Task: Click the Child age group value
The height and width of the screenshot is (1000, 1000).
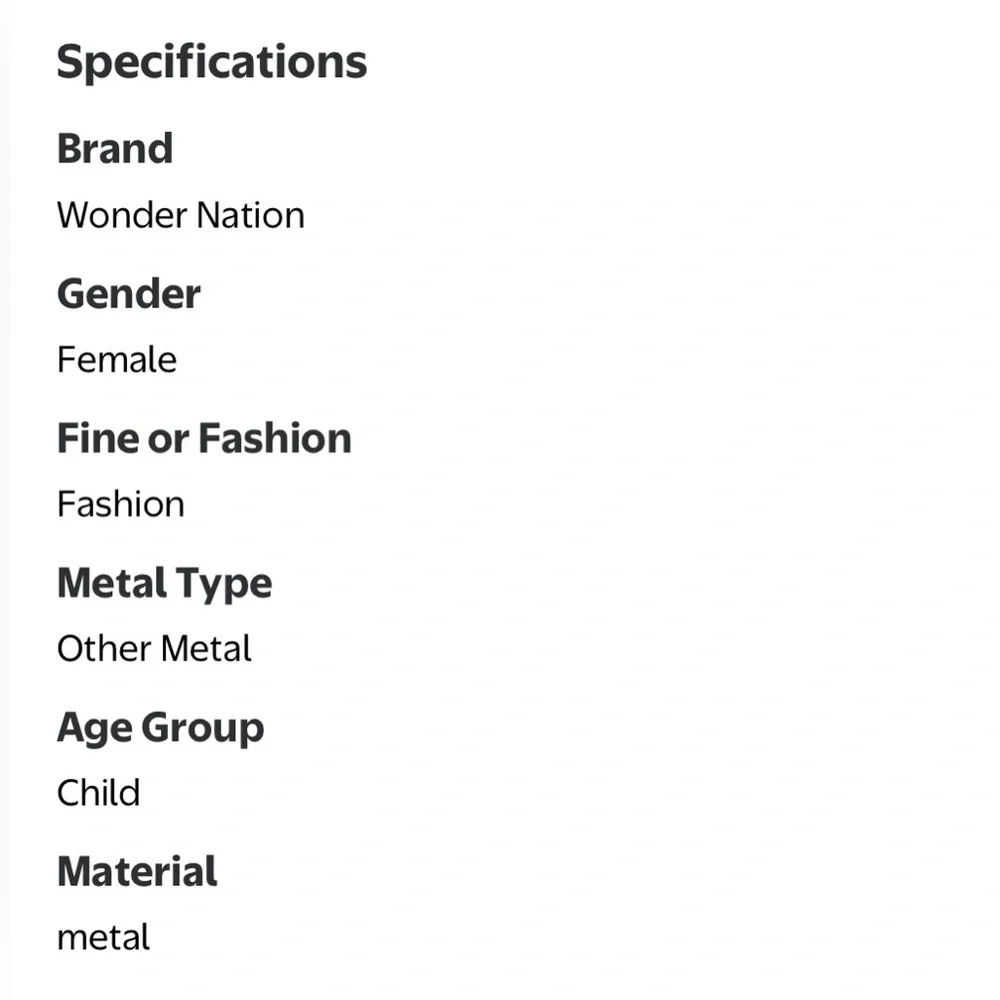Action: click(98, 793)
